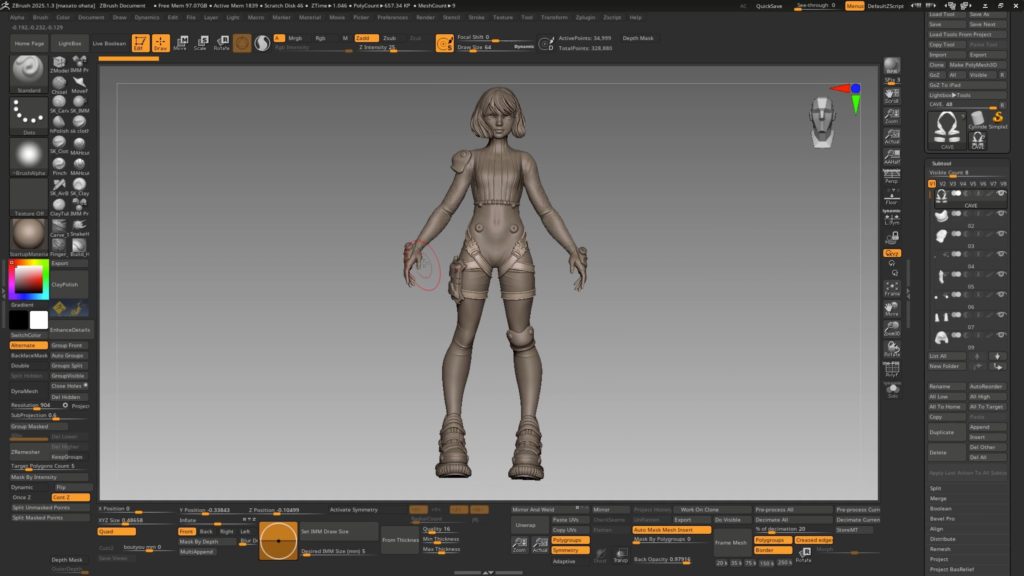Select the Scale transform tool
Viewport: 1024px width, 576px height.
tap(200, 43)
